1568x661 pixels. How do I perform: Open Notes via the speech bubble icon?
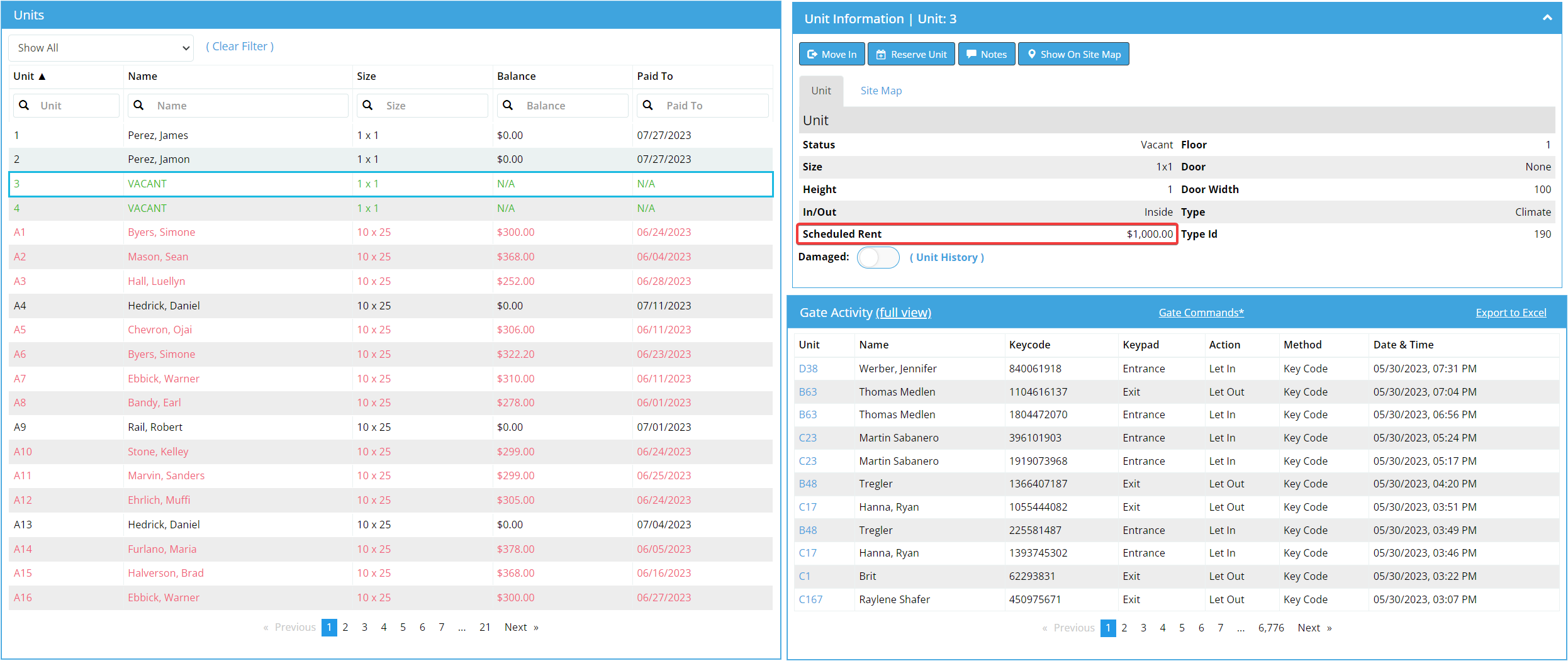click(972, 54)
